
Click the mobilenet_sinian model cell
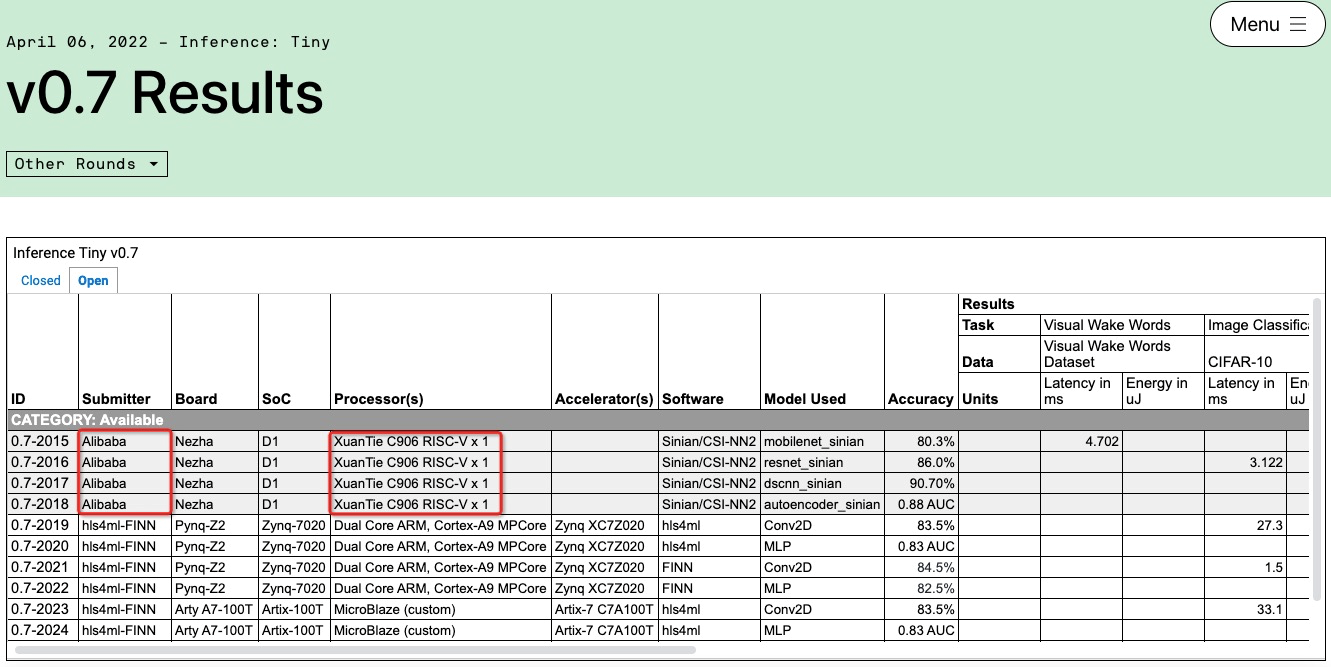[x=822, y=441]
